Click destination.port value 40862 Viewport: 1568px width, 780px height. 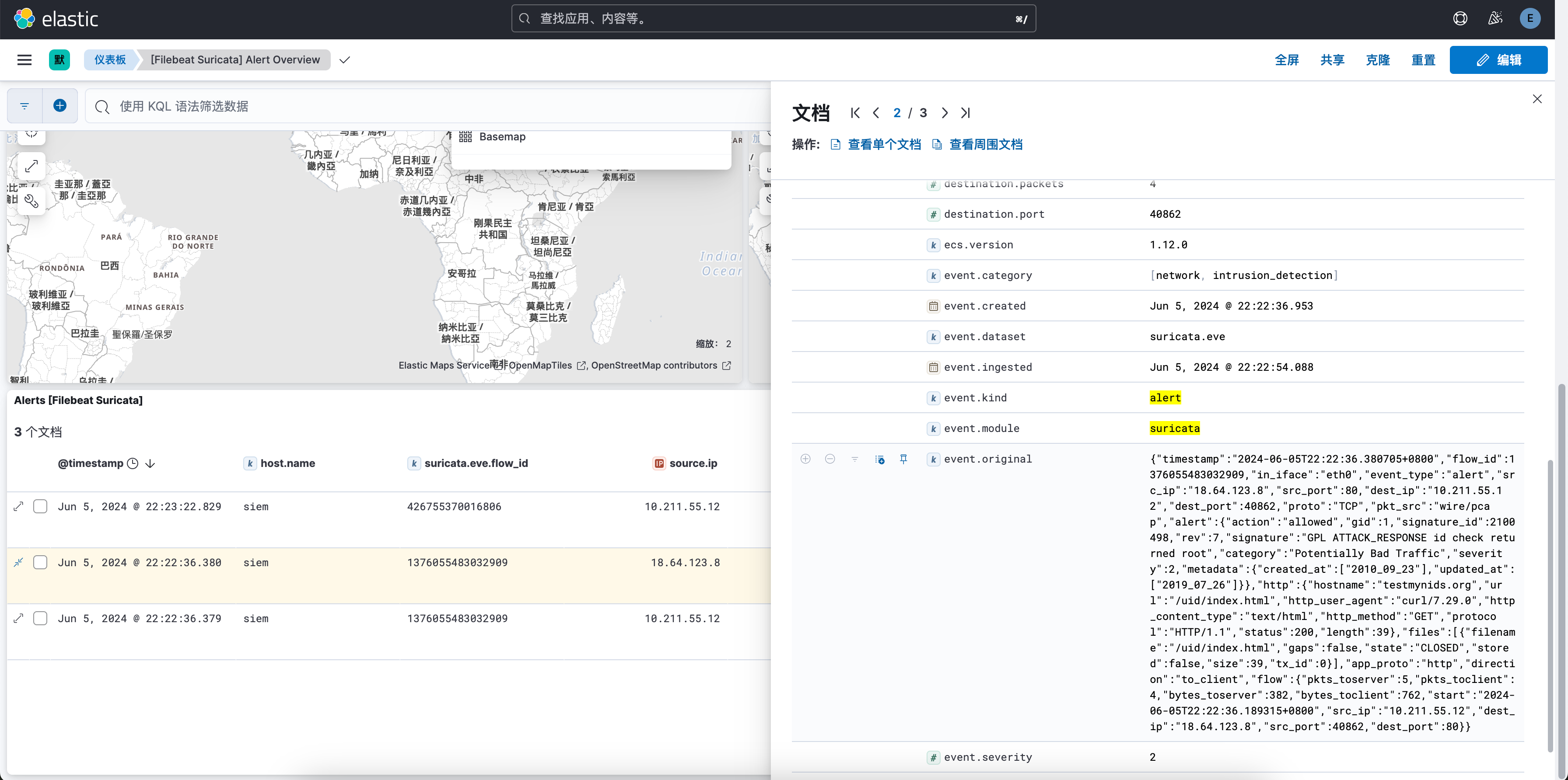(x=1165, y=214)
